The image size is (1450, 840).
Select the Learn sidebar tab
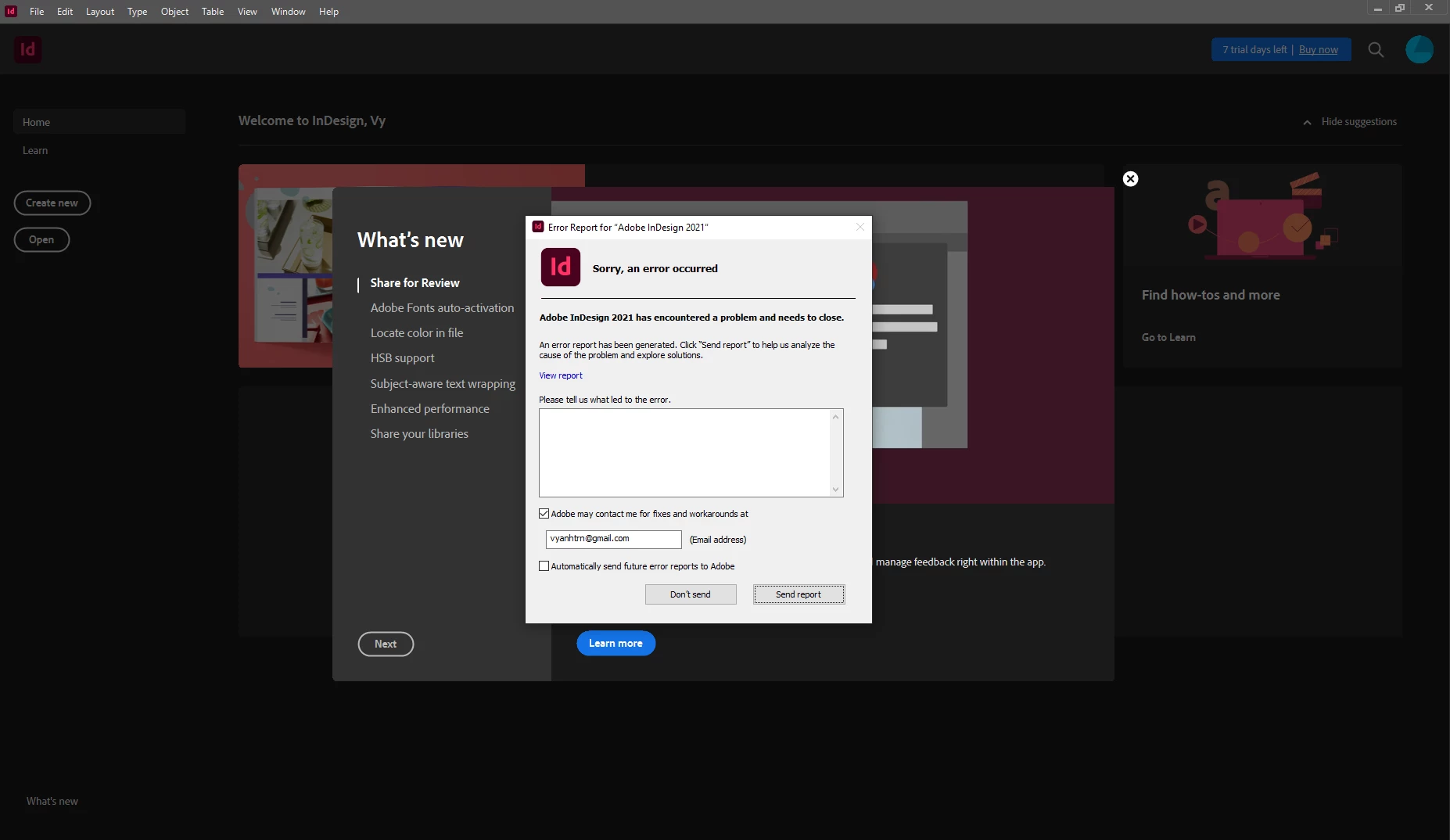coord(35,150)
